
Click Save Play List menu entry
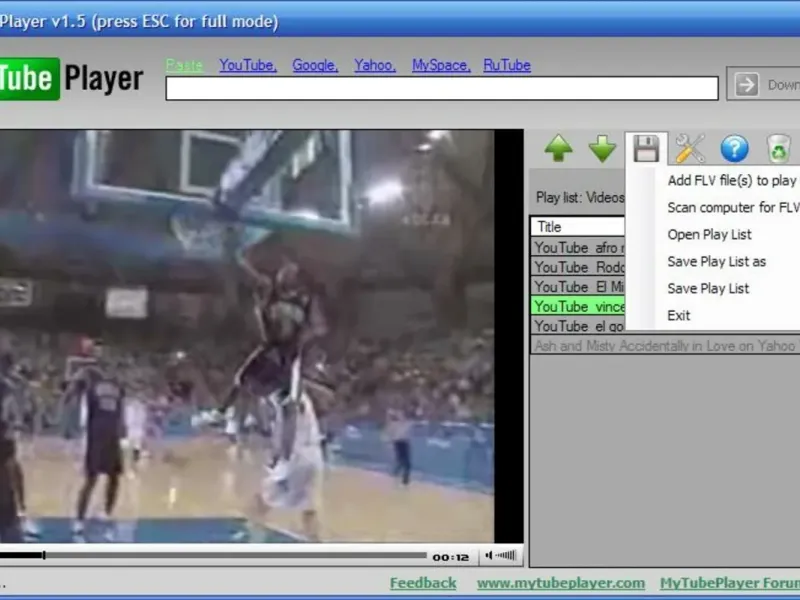(708, 289)
